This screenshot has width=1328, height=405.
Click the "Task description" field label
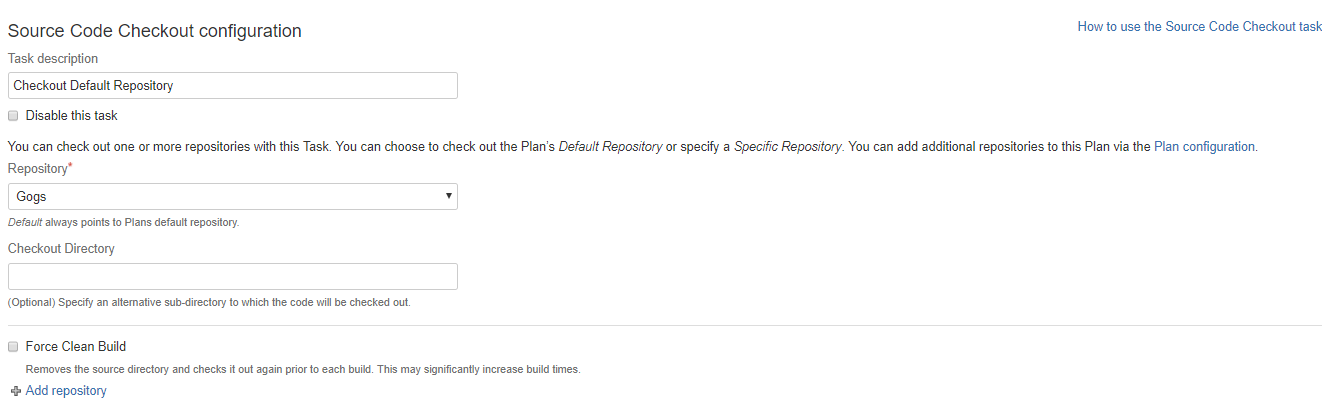pos(53,59)
